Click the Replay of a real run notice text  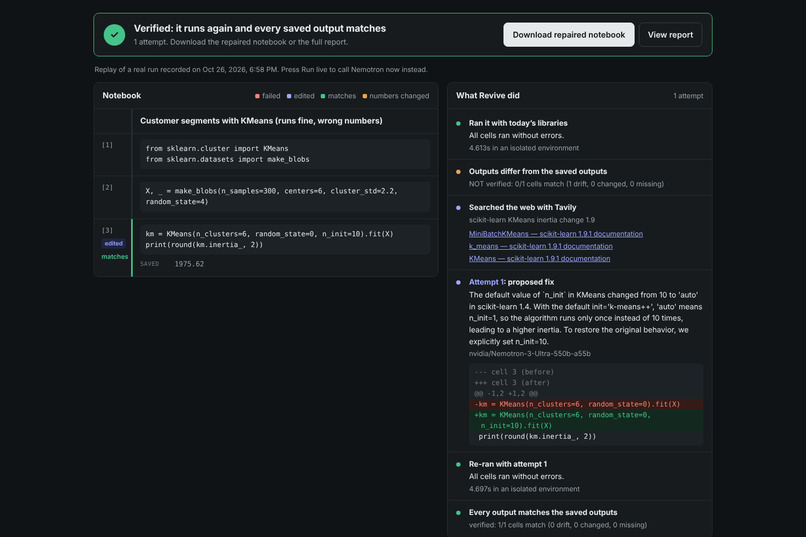[x=261, y=69]
